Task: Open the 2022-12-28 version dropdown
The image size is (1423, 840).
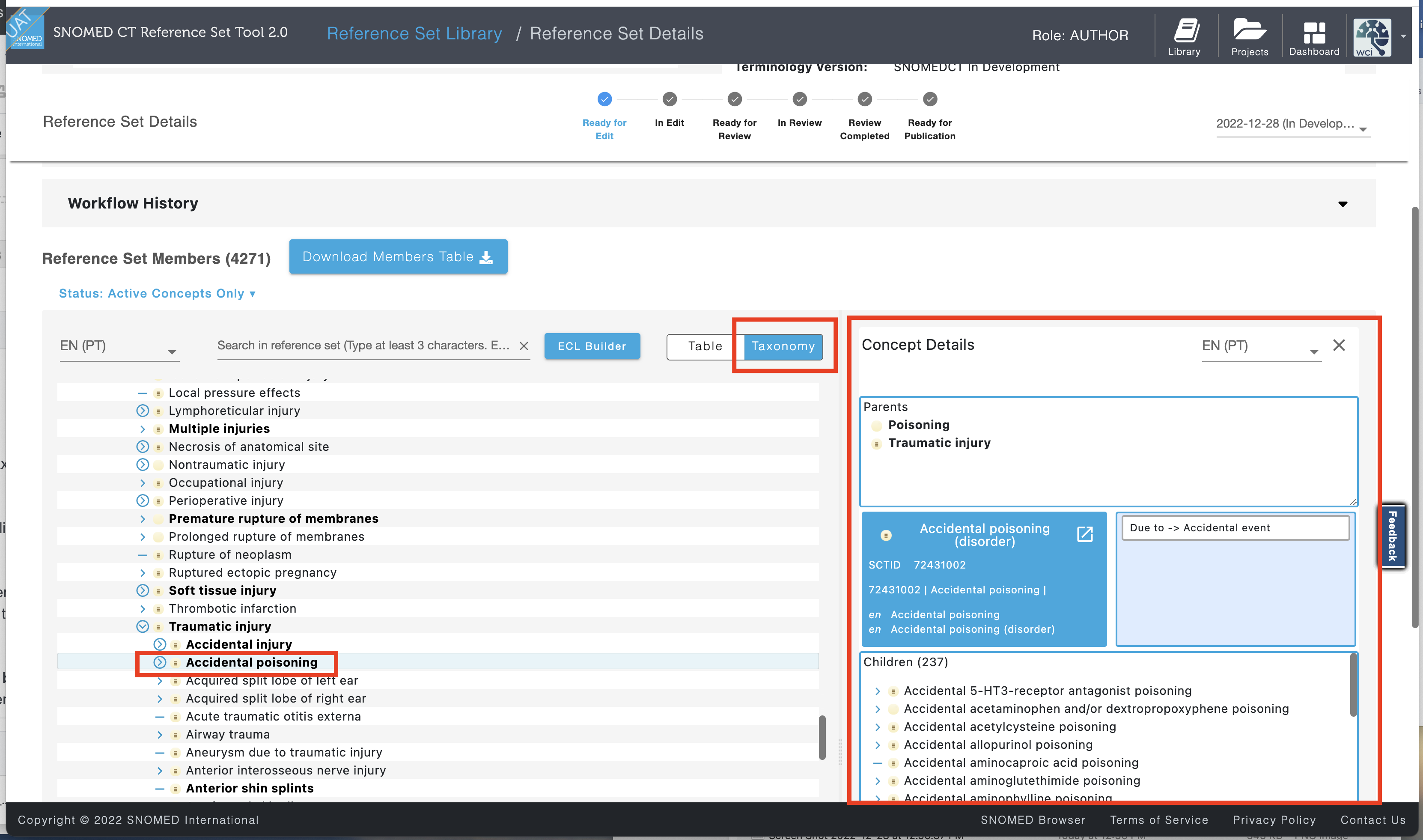Action: click(1292, 125)
